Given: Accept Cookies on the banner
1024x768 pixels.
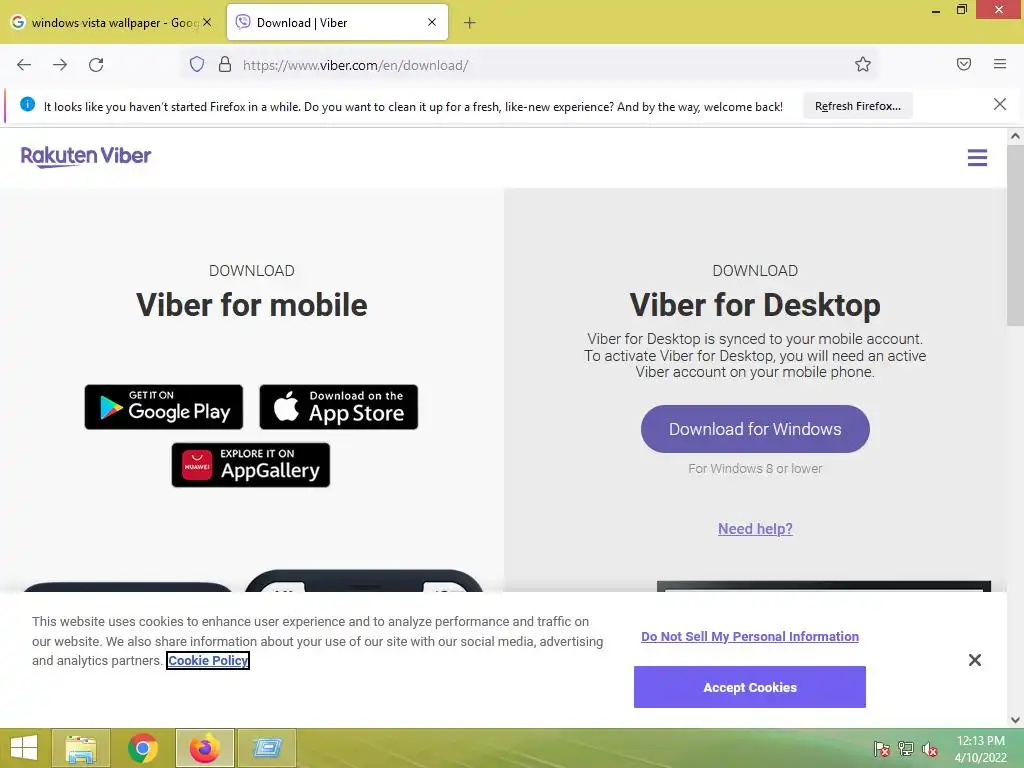Looking at the screenshot, I should 750,687.
